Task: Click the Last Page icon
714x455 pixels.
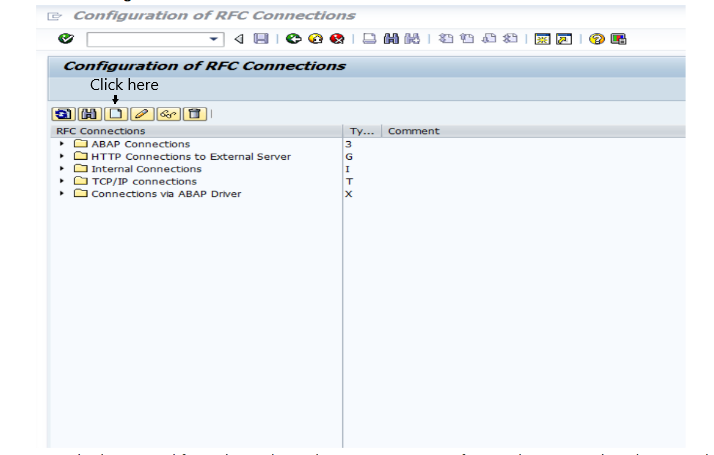Action: click(510, 39)
